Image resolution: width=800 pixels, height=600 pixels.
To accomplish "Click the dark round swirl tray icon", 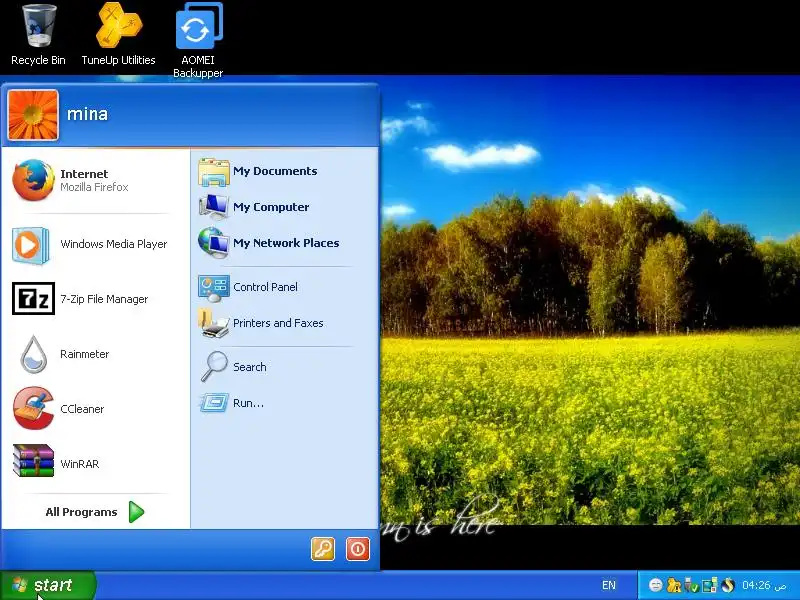I will pyautogui.click(x=728, y=585).
